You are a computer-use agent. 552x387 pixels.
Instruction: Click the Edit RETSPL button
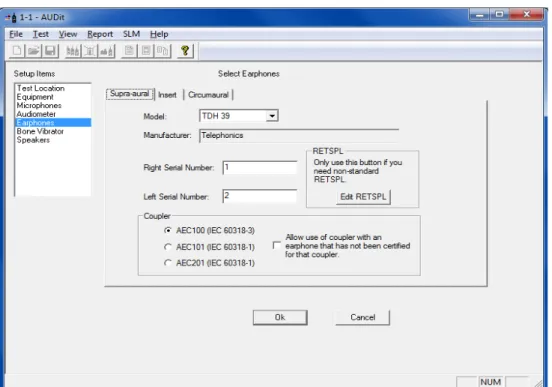(363, 197)
